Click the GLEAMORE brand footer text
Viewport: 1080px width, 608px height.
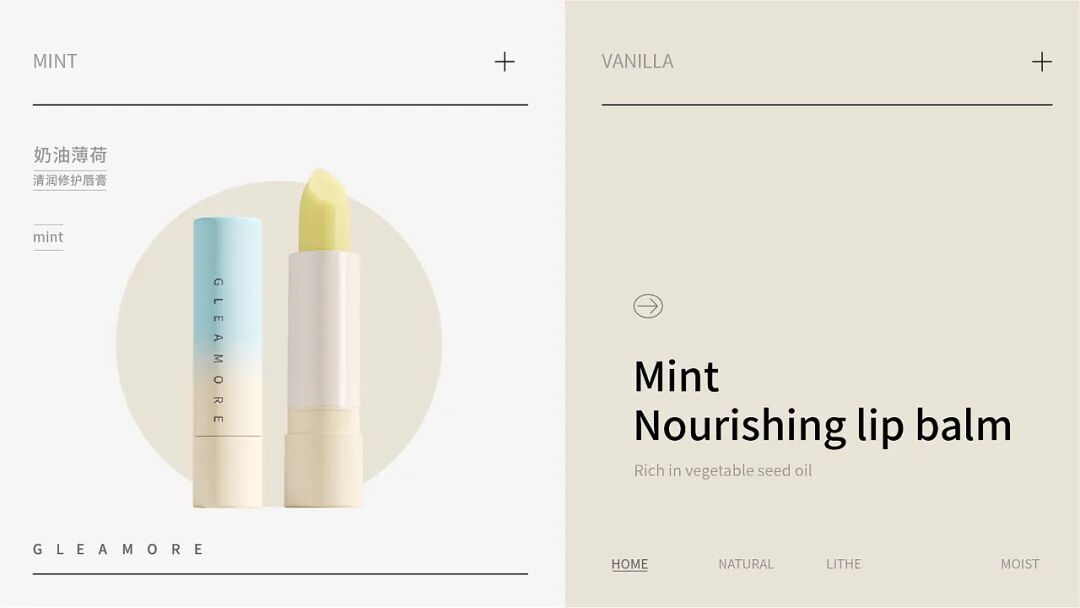118,549
